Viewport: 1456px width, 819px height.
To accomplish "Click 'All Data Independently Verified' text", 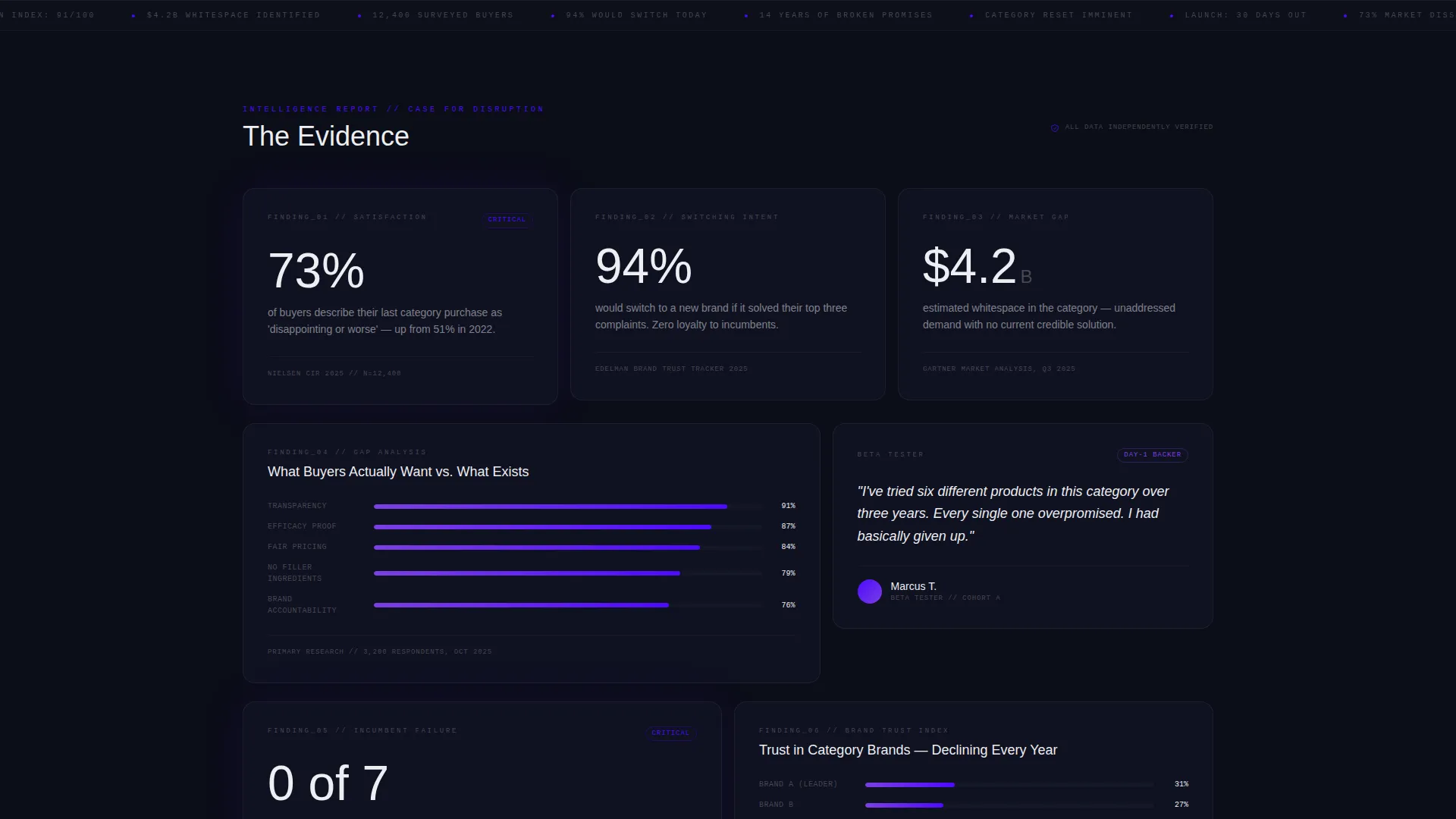I will point(1139,127).
